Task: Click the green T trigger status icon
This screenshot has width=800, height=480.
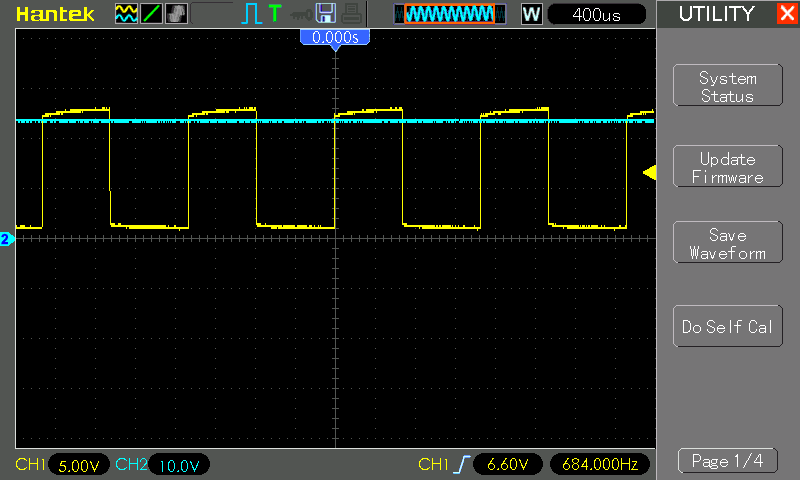Action: click(274, 13)
